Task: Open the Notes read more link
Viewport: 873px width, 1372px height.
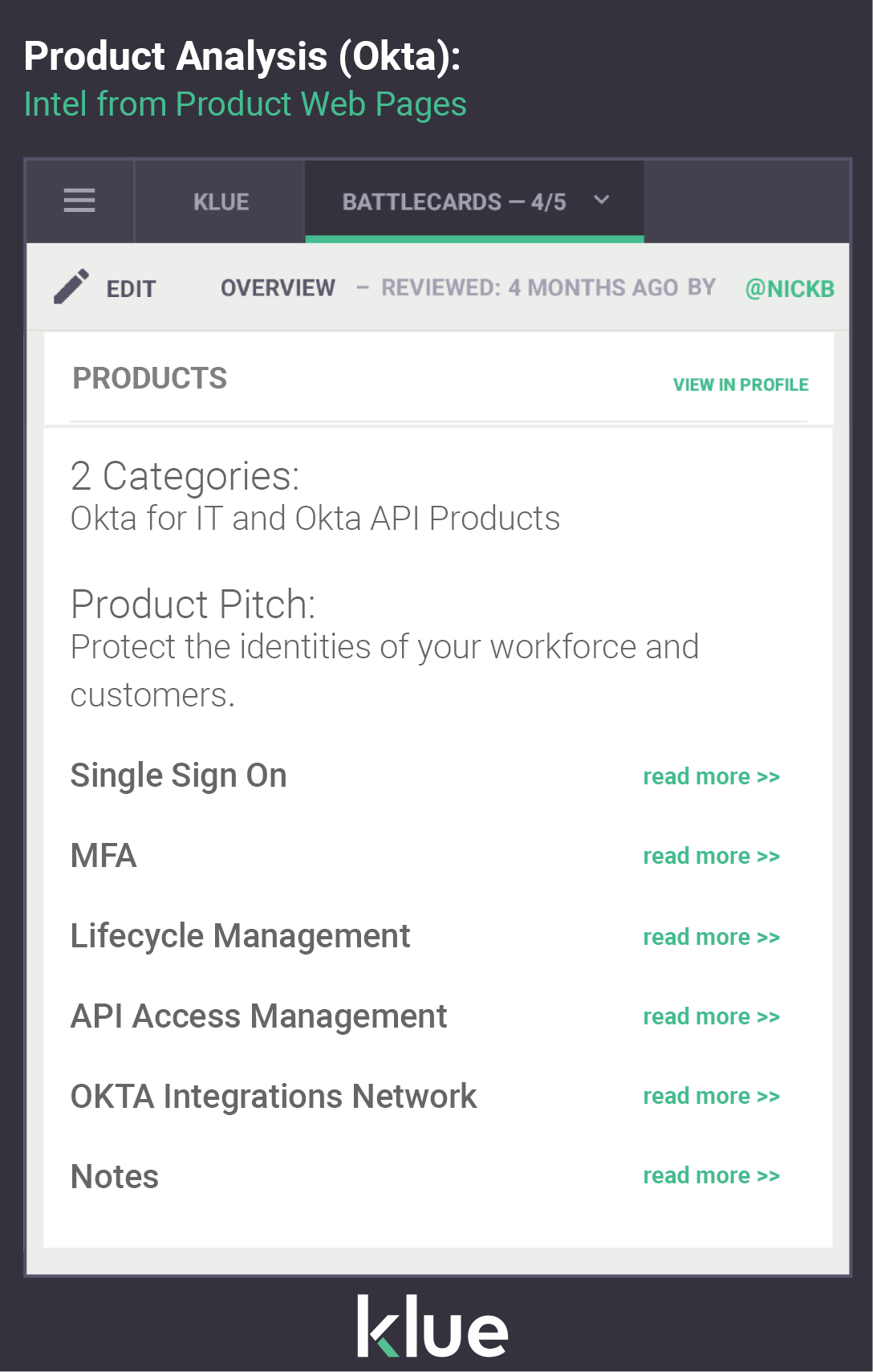Action: click(x=710, y=1175)
